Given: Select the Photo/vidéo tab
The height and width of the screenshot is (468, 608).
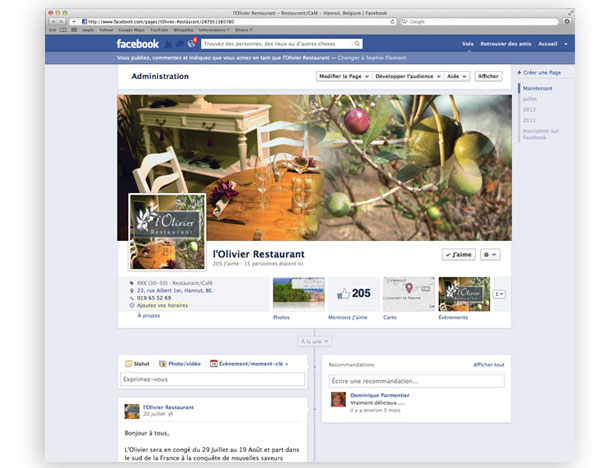Looking at the screenshot, I should (180, 364).
